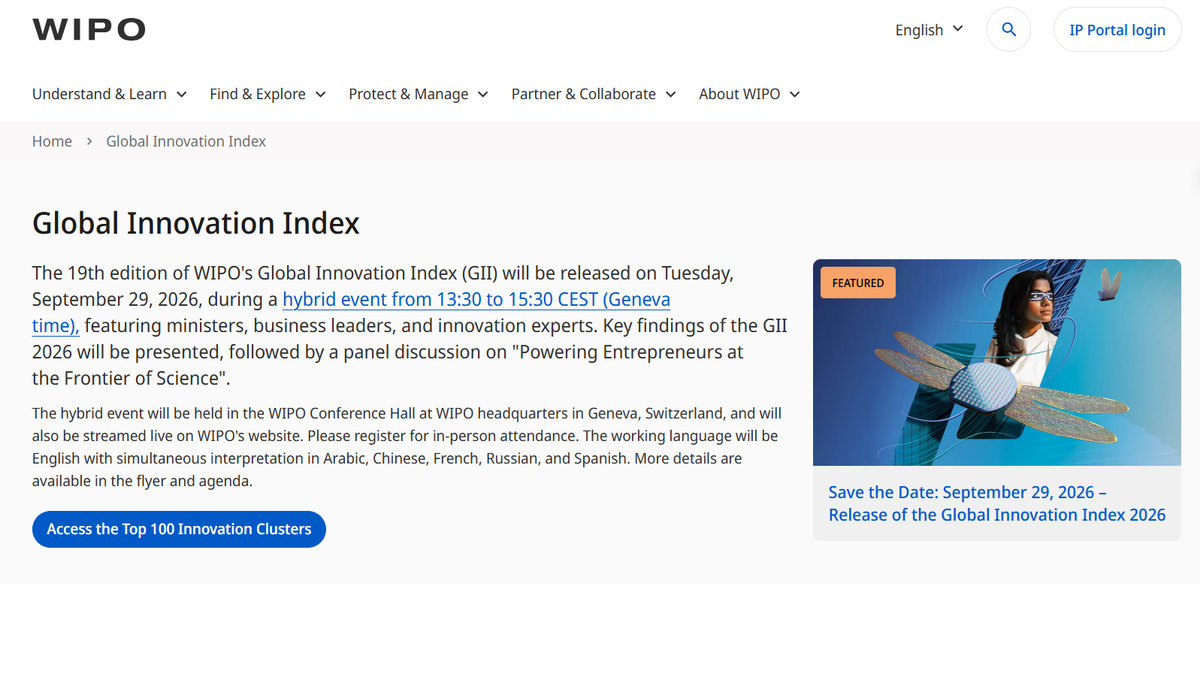Open the English language dropdown
Image resolution: width=1200 pixels, height=686 pixels.
point(929,30)
